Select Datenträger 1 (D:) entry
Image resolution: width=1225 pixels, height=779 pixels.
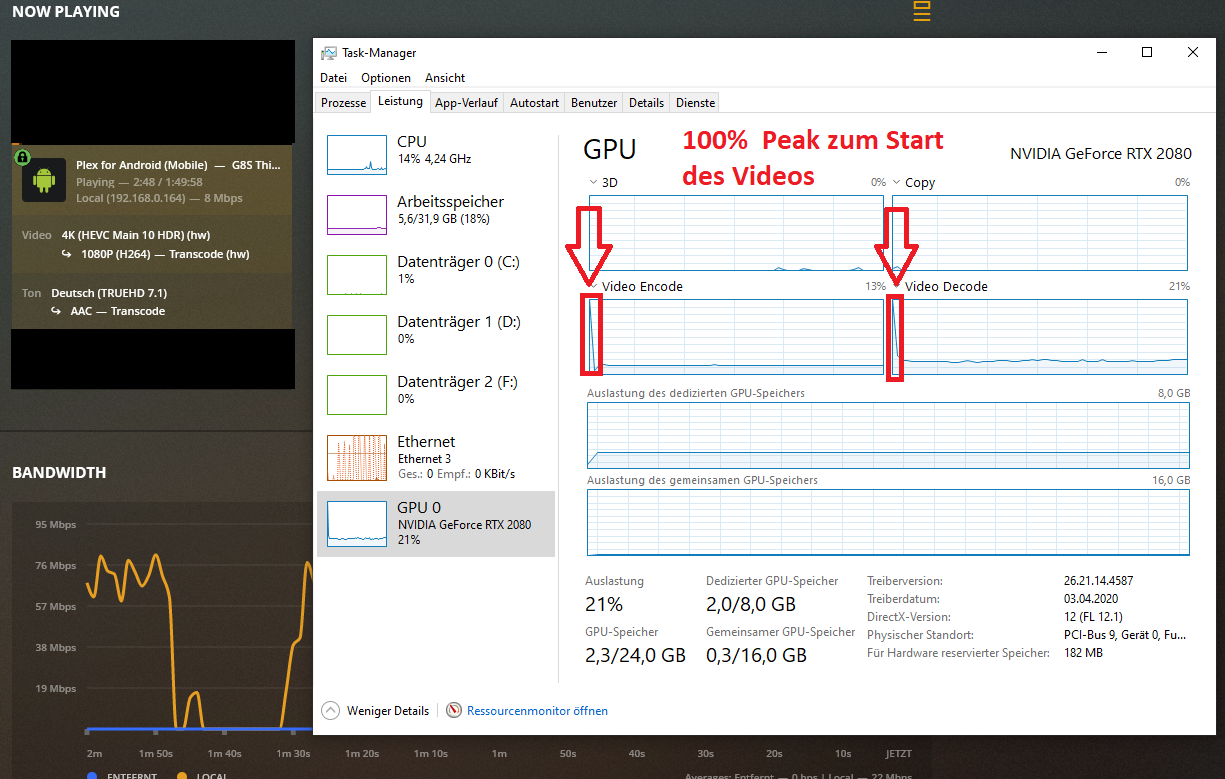[x=436, y=335]
